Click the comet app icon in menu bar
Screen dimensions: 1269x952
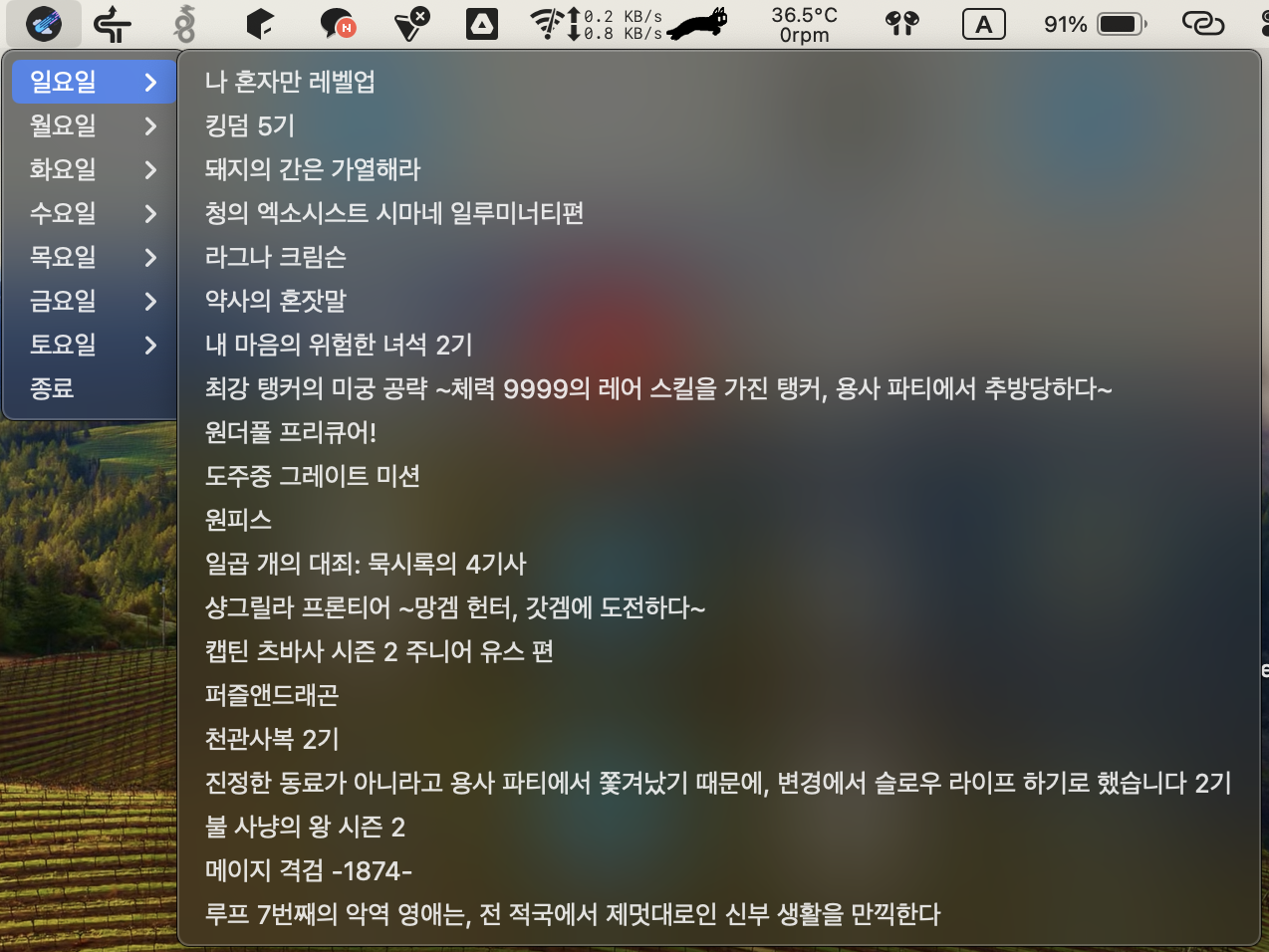pos(43,23)
